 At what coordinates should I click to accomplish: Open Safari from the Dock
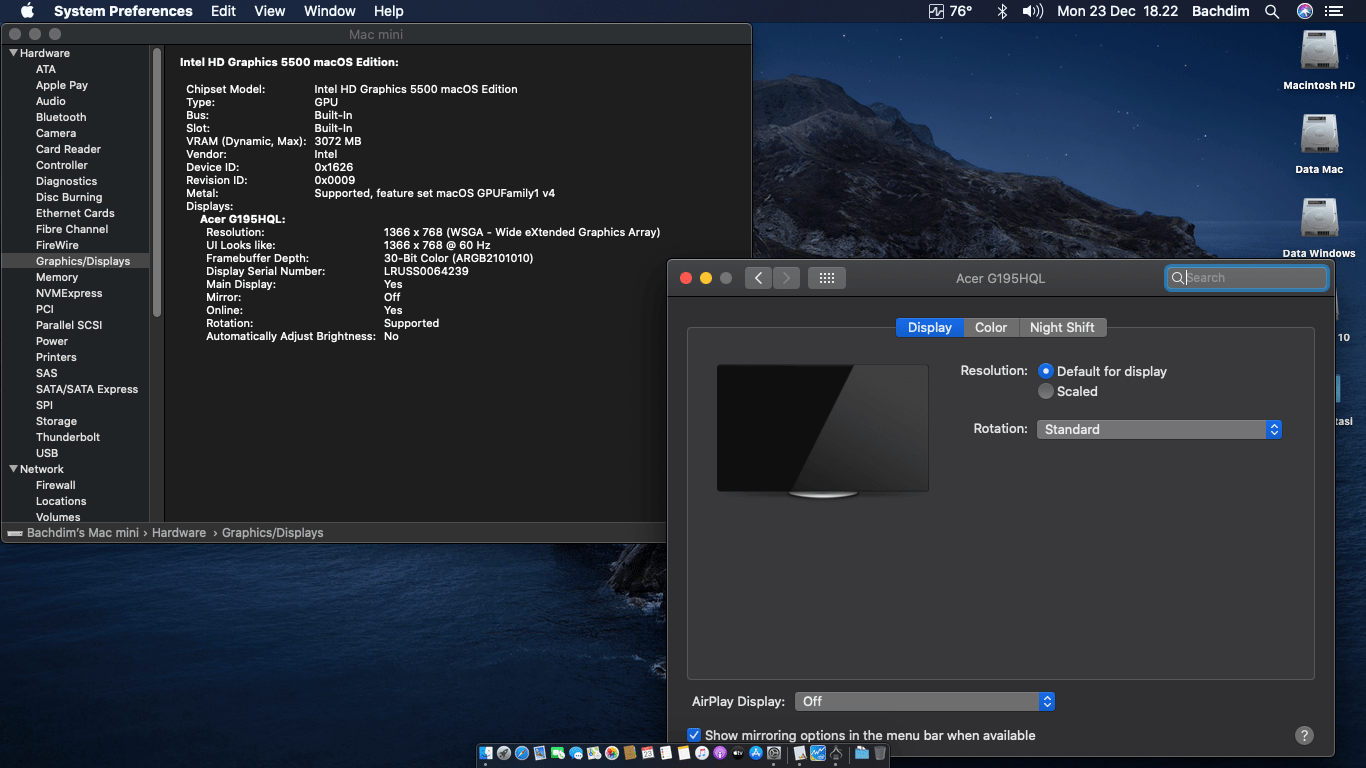pyautogui.click(x=521, y=753)
